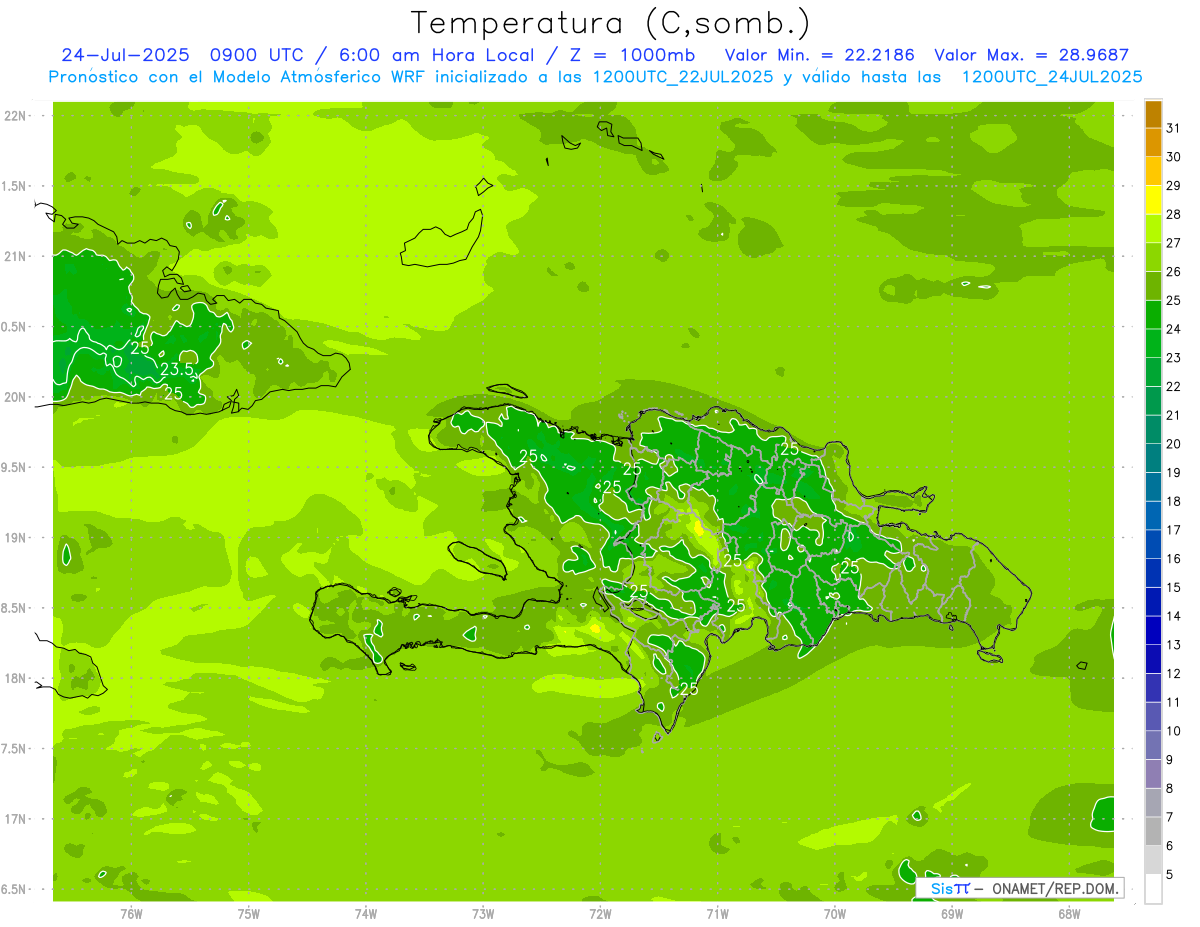The height and width of the screenshot is (927, 1200).
Task: Click the "68W" longitude label
Action: 1069,914
